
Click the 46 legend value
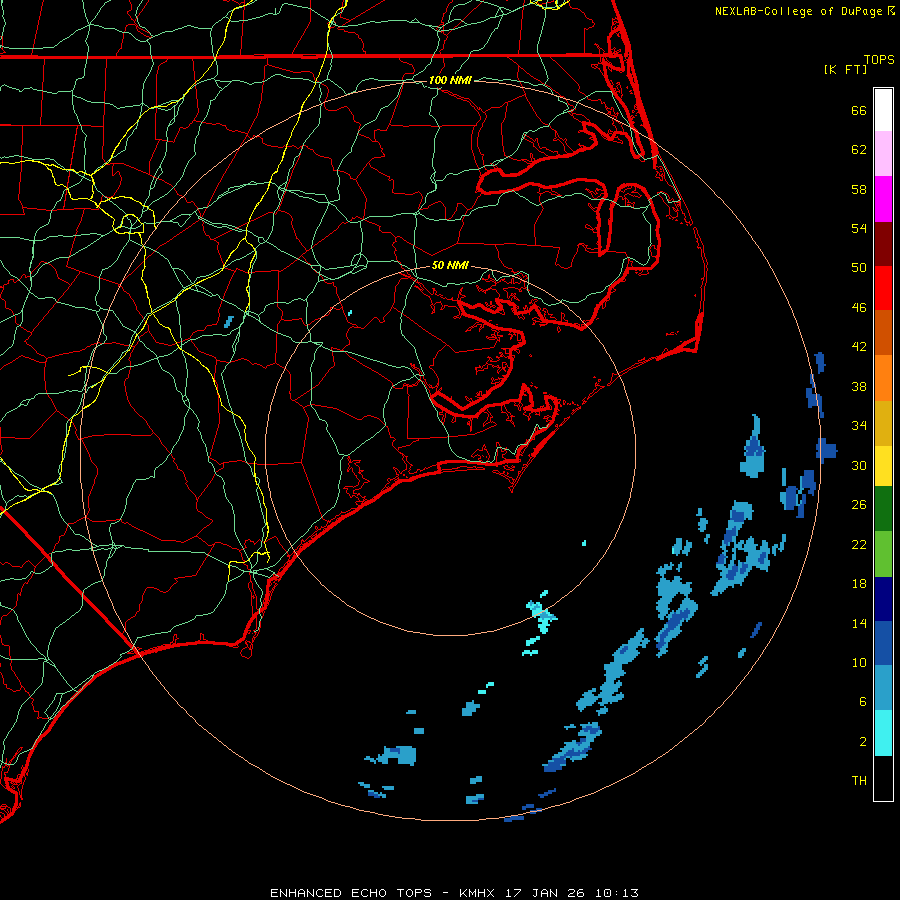(859, 308)
